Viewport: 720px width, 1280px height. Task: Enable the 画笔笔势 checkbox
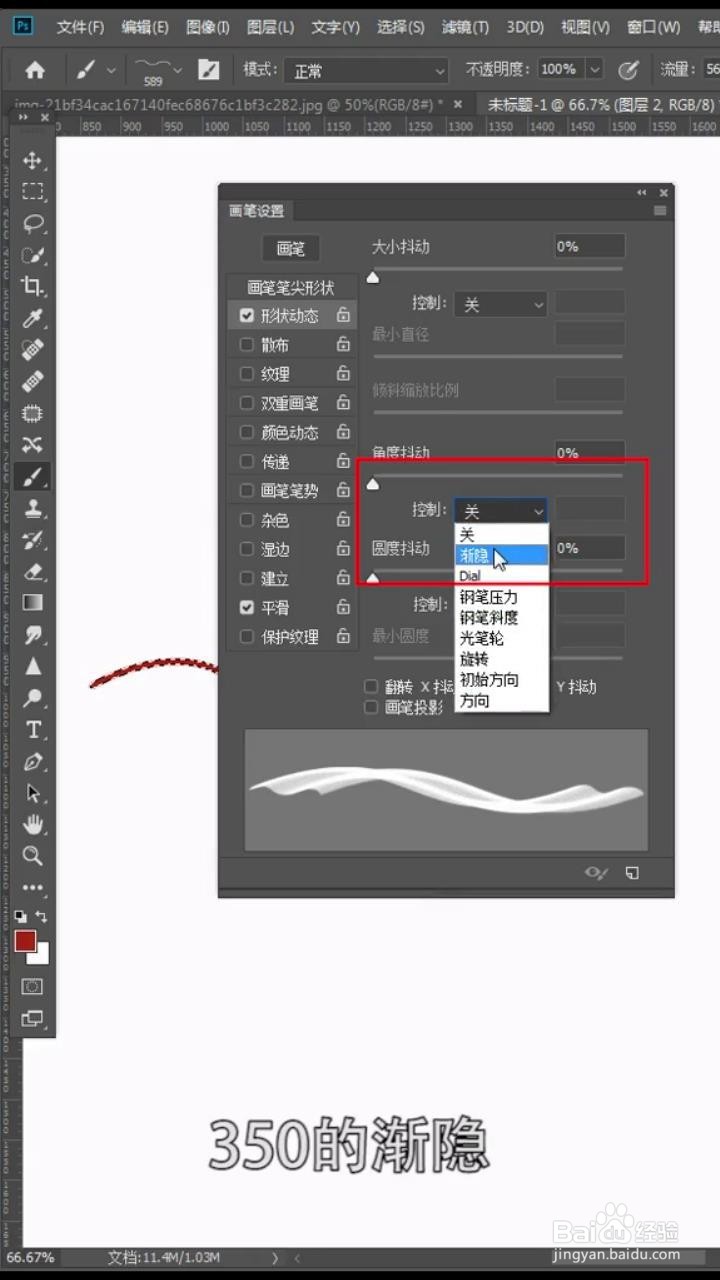coord(247,491)
